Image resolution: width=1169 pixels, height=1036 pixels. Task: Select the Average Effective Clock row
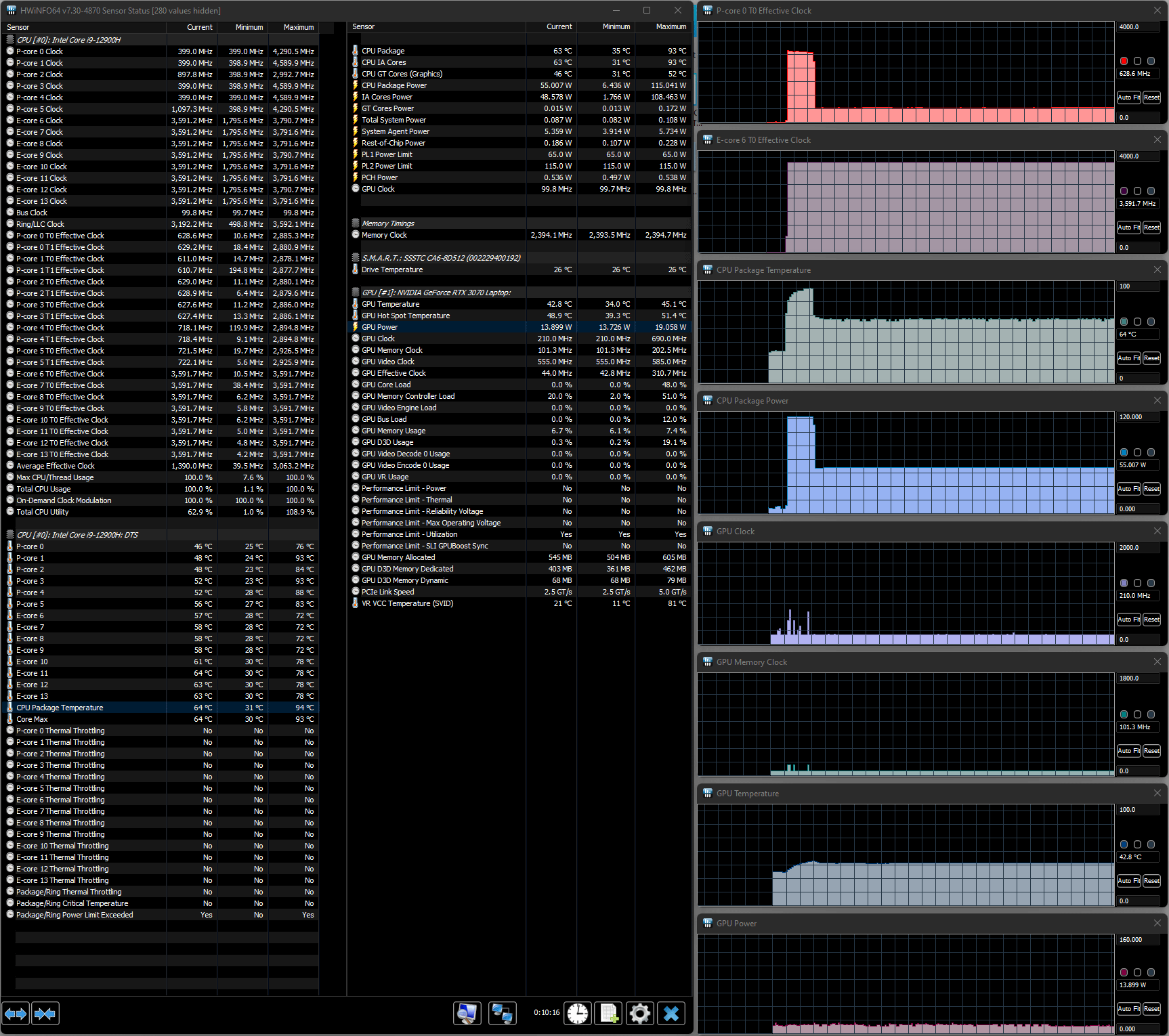click(x=161, y=466)
